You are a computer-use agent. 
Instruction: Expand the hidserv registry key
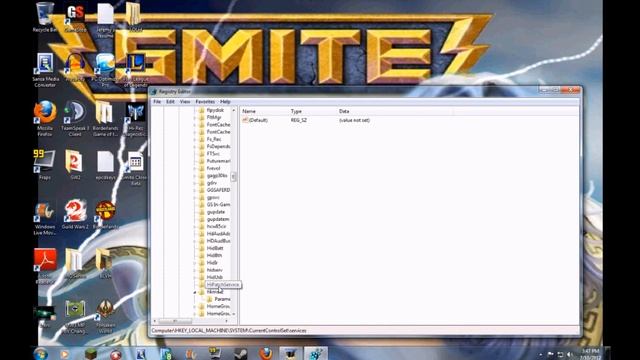coord(195,270)
